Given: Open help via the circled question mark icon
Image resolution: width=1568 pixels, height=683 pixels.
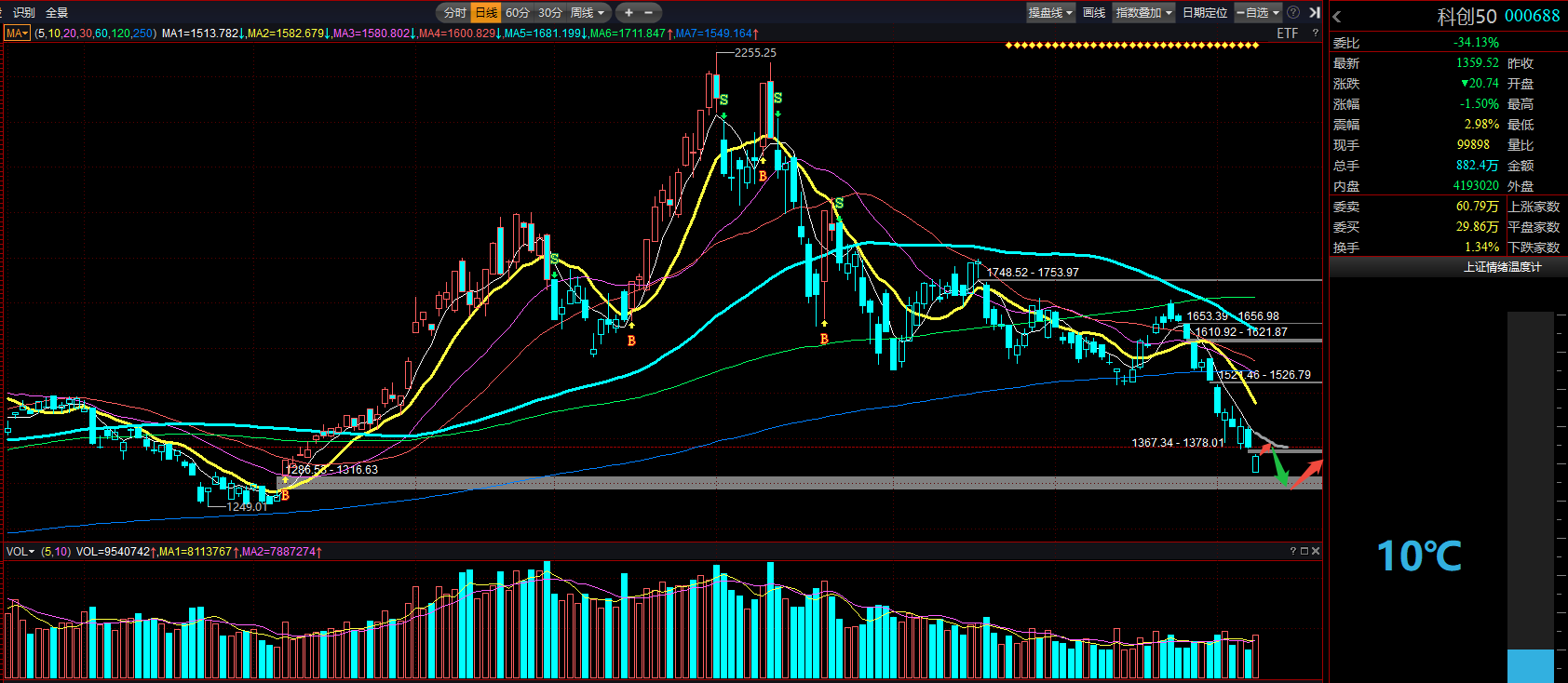Looking at the screenshot, I should coord(1293,13).
